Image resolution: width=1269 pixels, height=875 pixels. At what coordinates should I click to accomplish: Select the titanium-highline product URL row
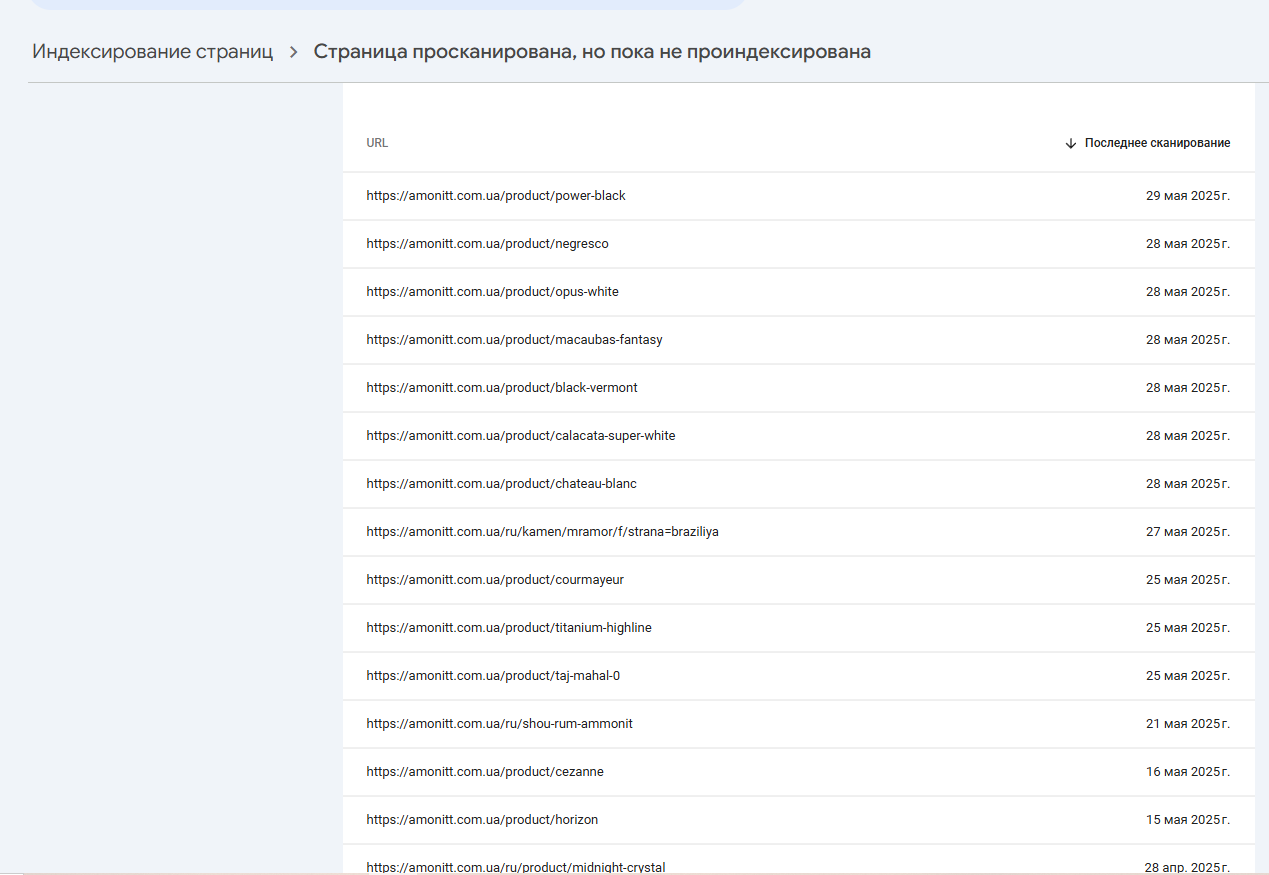coord(798,628)
